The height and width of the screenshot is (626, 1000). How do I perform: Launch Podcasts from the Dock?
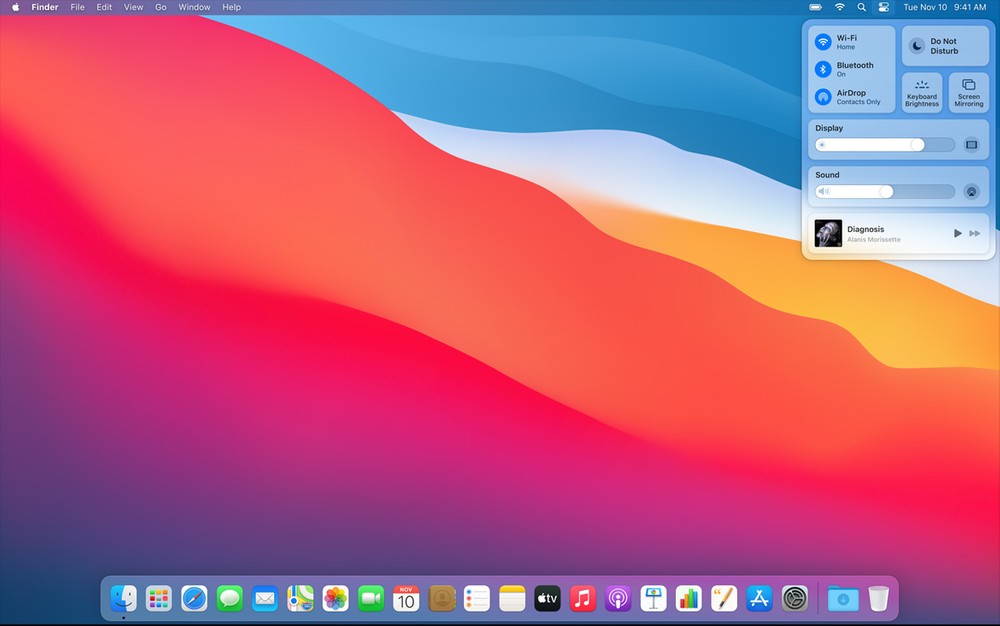[x=618, y=599]
